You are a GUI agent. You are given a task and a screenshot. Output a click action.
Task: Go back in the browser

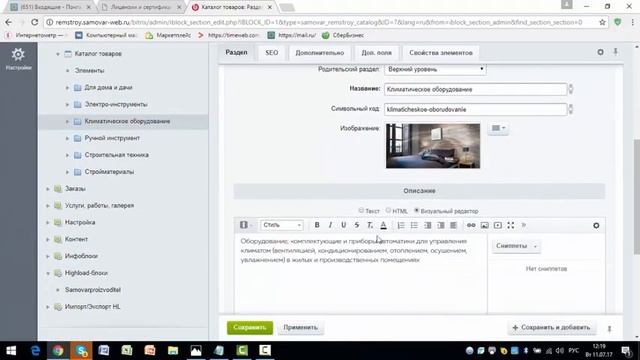pyautogui.click(x=9, y=22)
